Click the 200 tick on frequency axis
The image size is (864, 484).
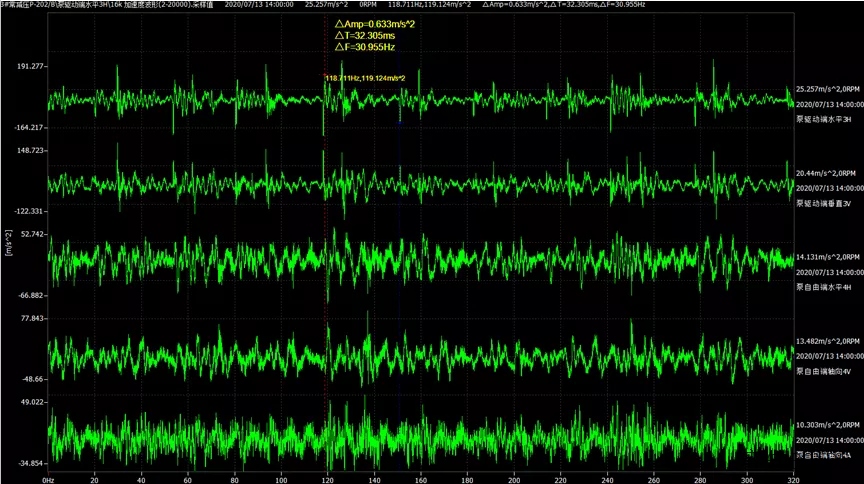(513, 479)
